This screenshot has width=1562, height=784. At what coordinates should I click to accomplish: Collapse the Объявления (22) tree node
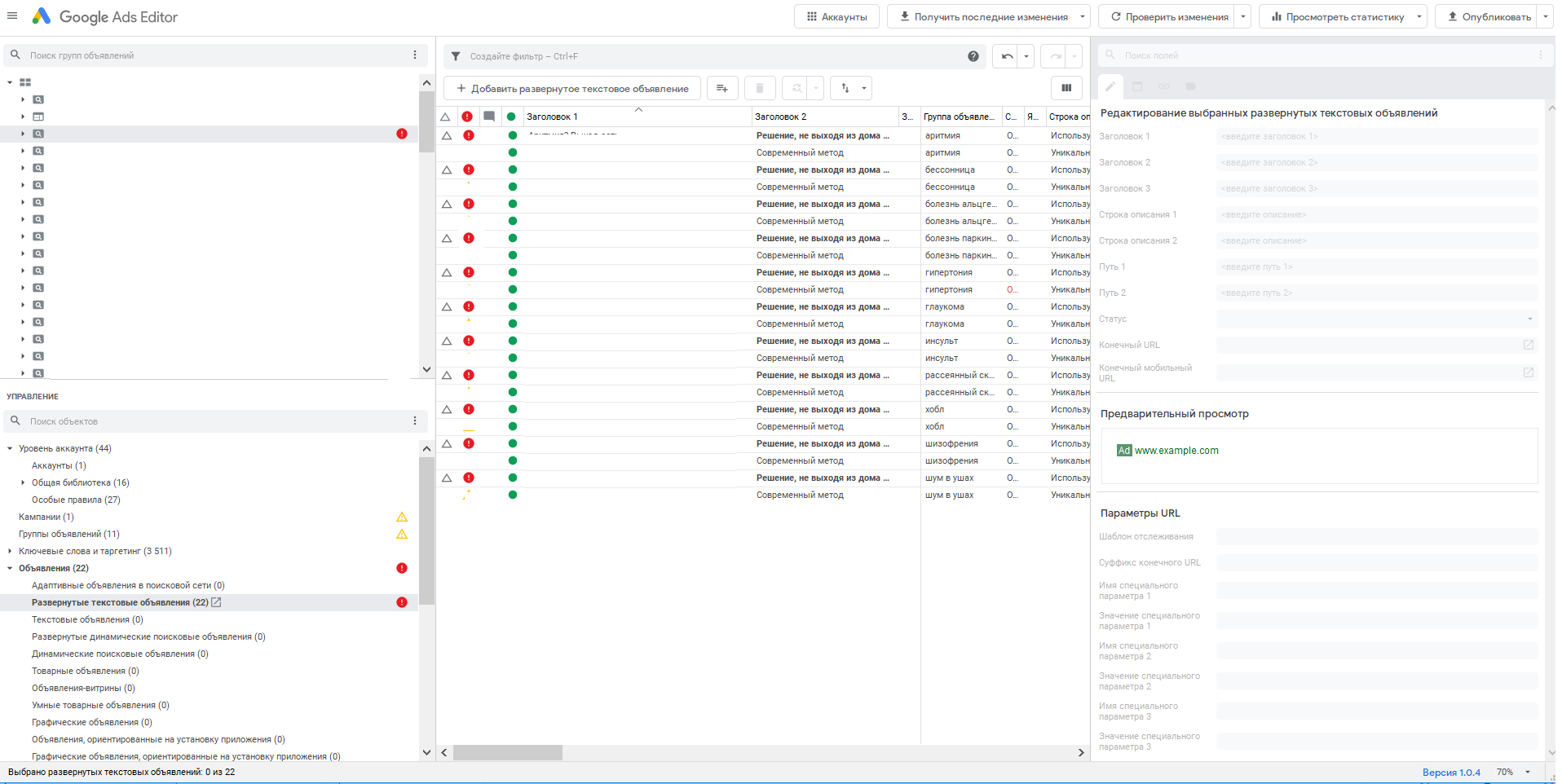(x=10, y=568)
